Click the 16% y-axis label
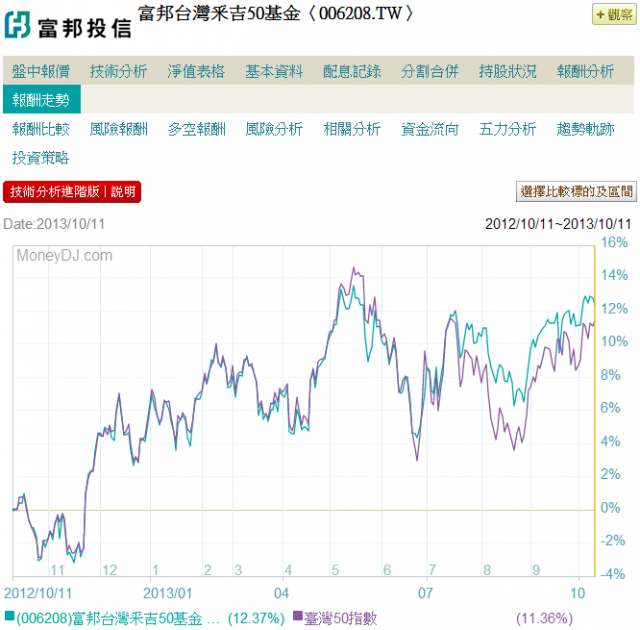The width and height of the screenshot is (640, 630). 614,242
